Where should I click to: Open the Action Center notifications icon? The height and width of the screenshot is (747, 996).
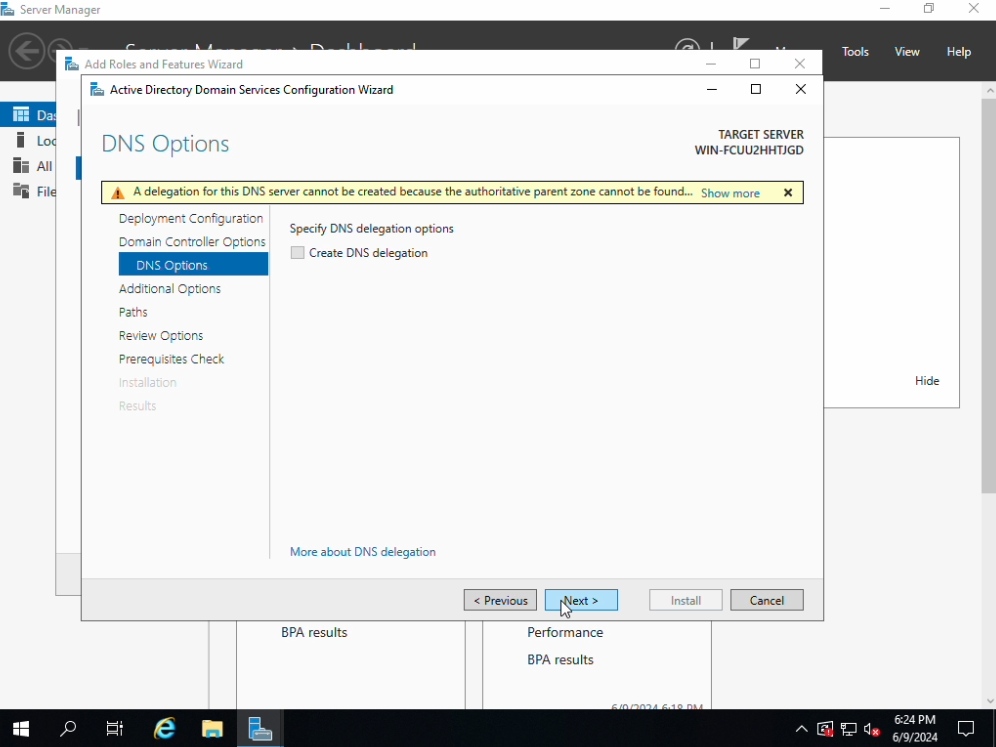tap(966, 729)
